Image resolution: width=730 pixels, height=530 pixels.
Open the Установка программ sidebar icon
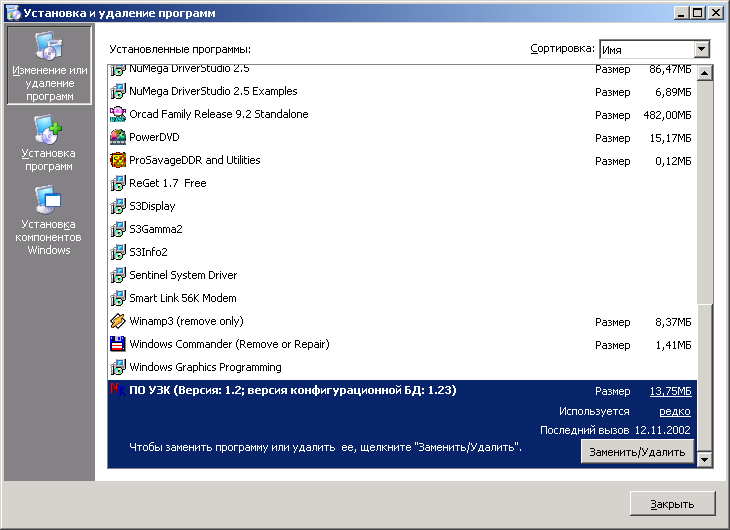tap(48, 129)
